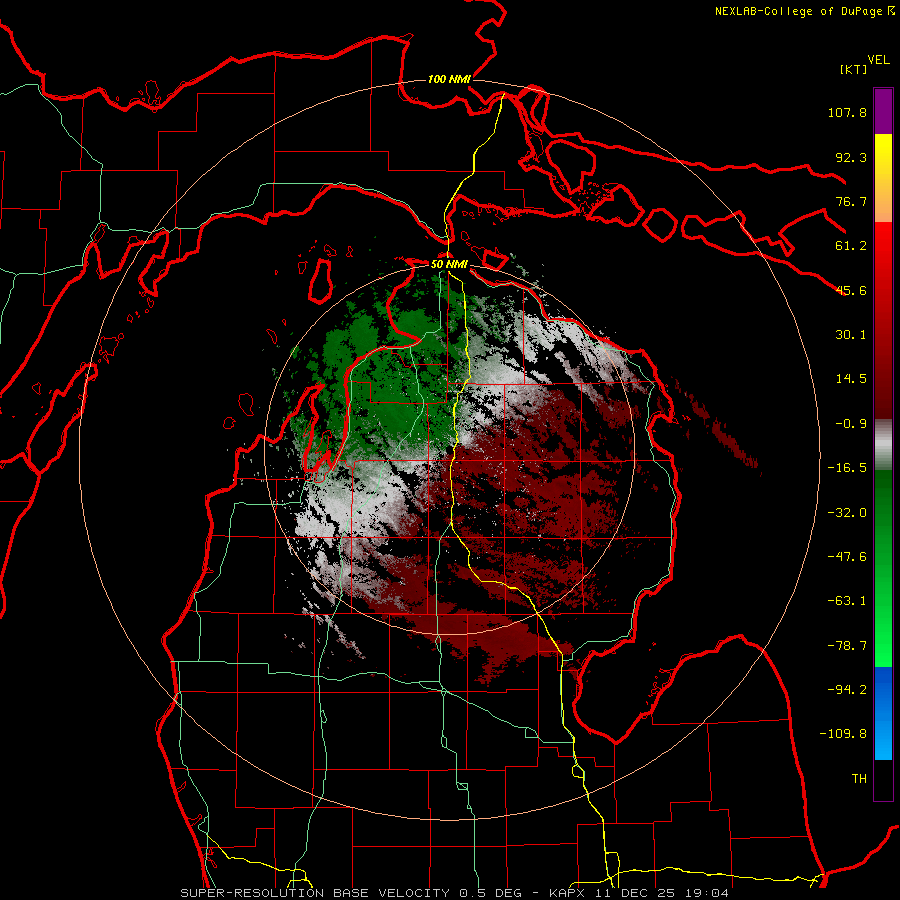Screen dimensions: 900x900
Task: Click the [KT] units label
Action: (854, 69)
